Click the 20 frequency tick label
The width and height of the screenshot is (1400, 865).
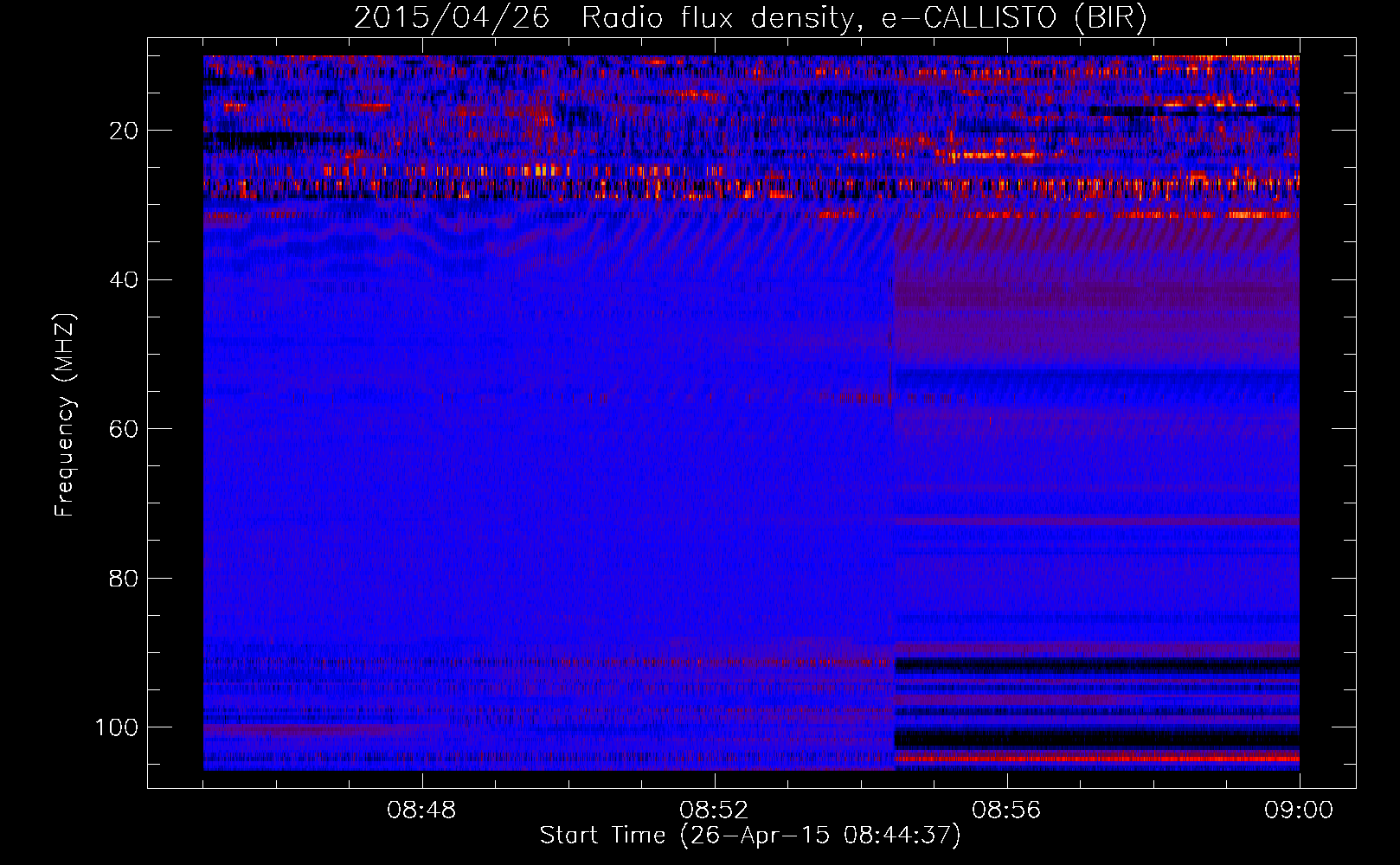point(125,131)
